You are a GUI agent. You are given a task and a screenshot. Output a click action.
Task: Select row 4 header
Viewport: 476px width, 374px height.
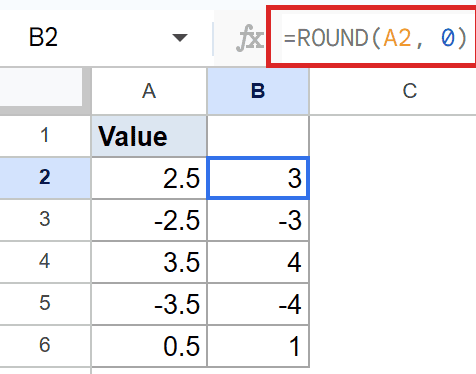[x=45, y=262]
